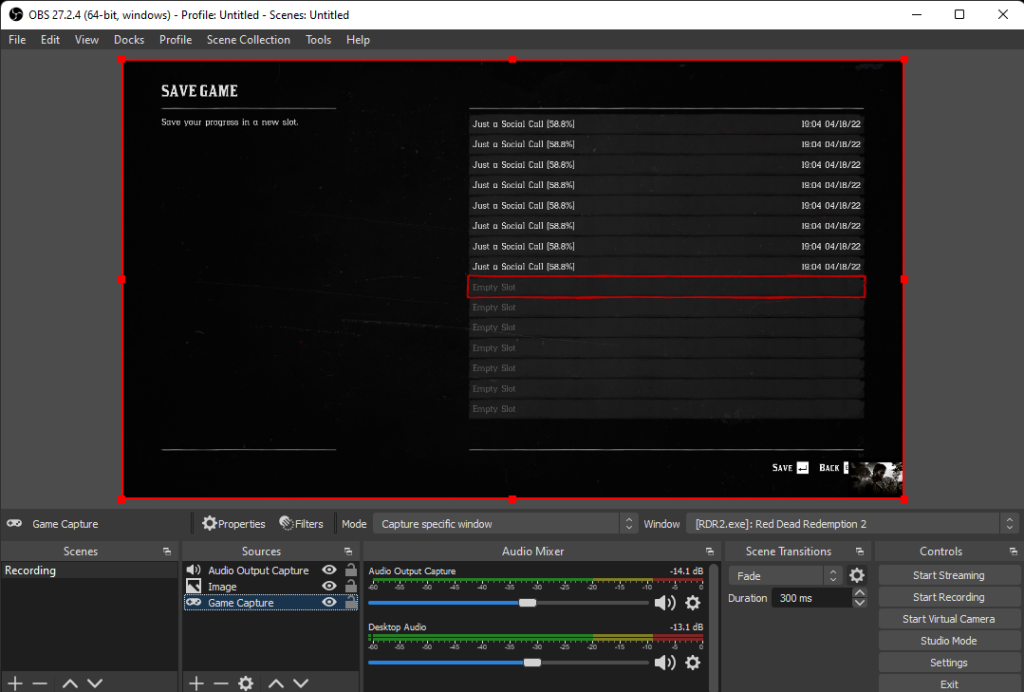Click the Exit button
The image size is (1024, 692).
pyautogui.click(x=948, y=684)
